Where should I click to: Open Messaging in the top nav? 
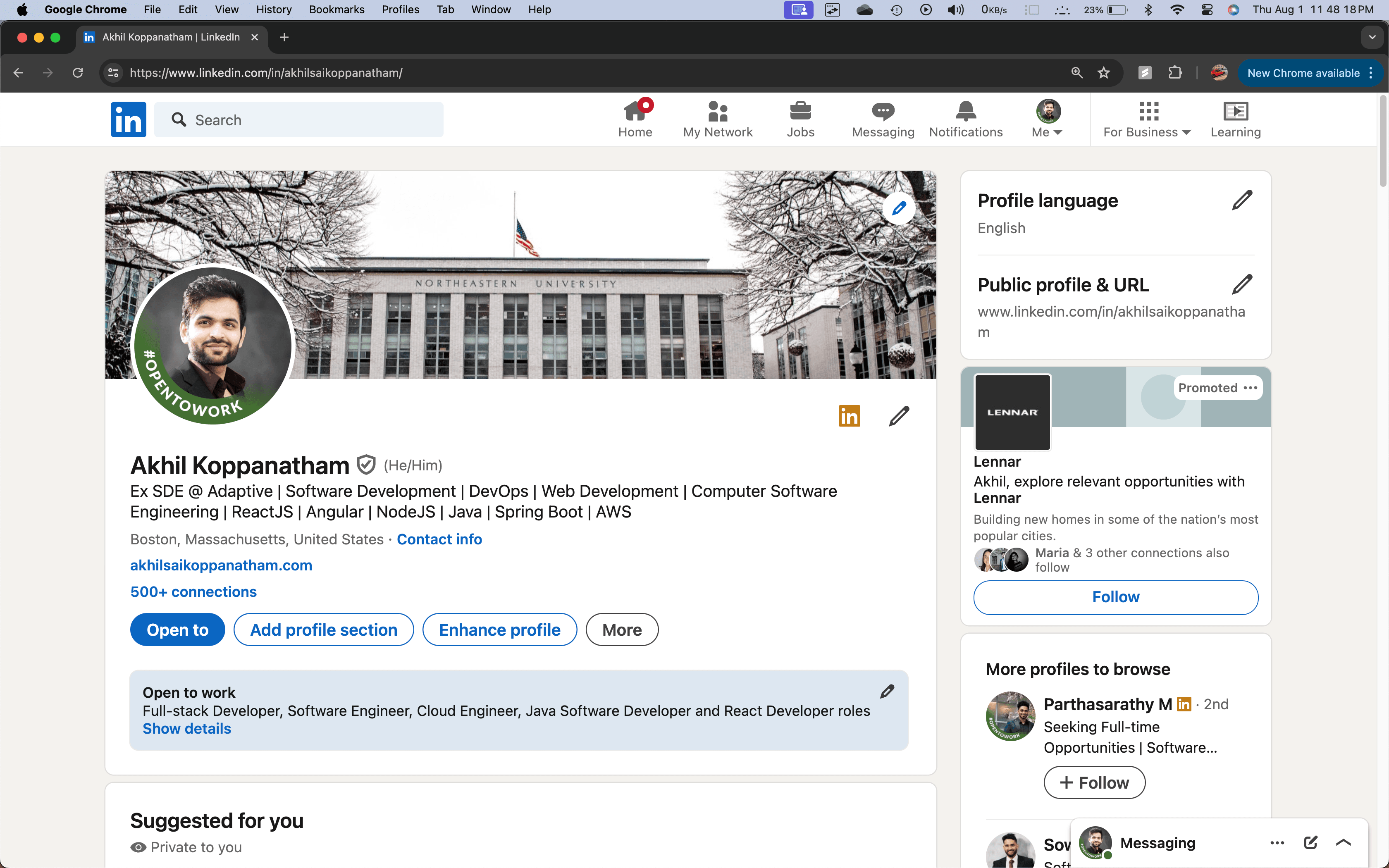(883, 119)
